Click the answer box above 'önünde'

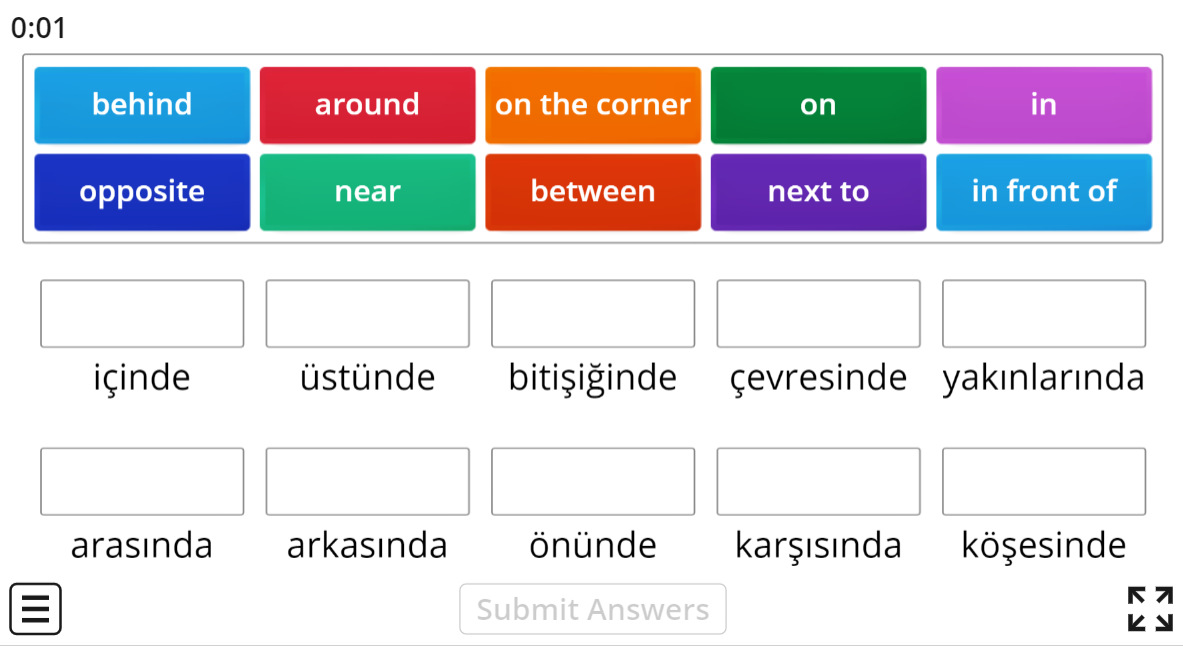592,481
